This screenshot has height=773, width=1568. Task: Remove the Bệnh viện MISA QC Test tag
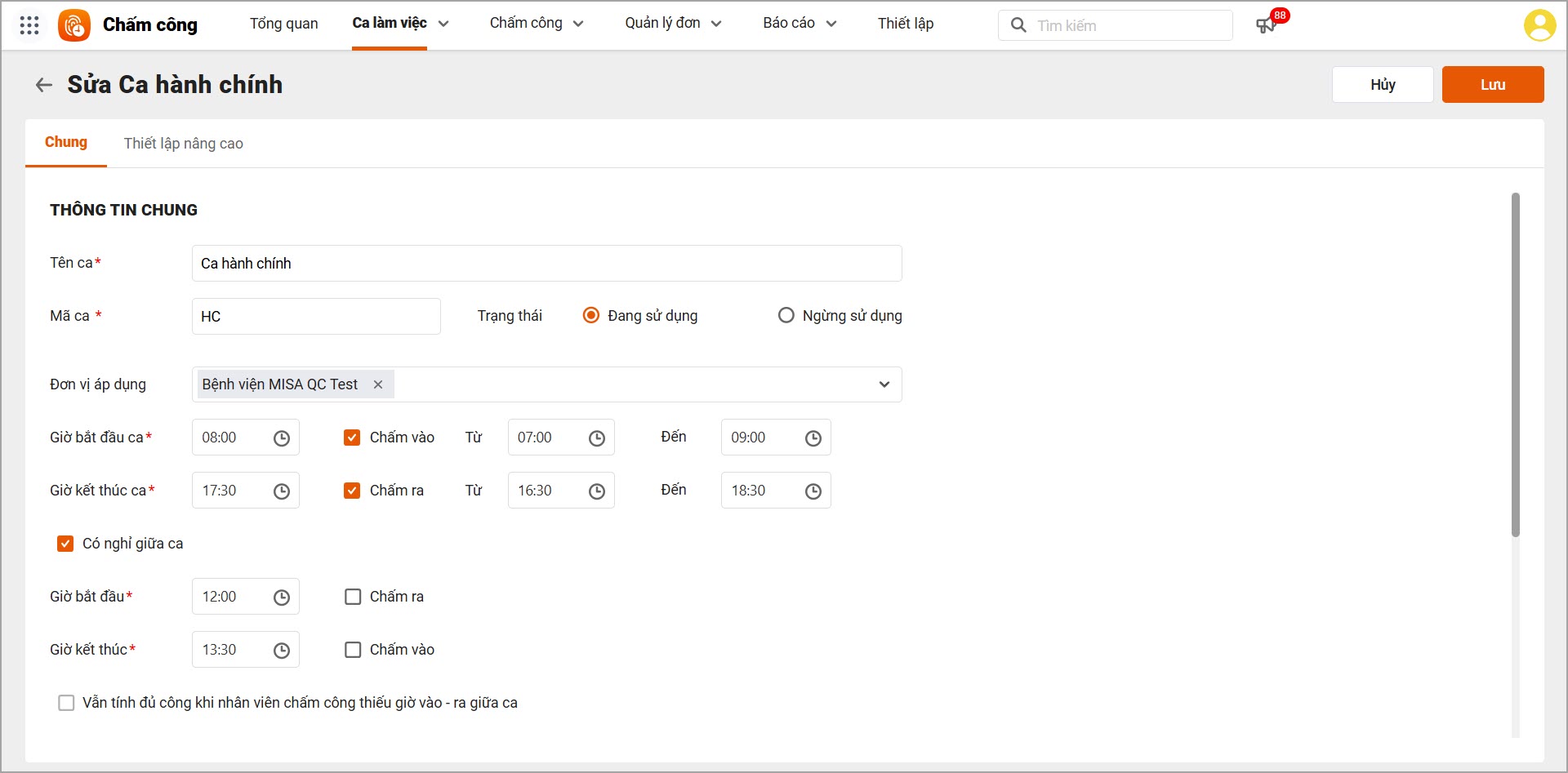pyautogui.click(x=378, y=384)
